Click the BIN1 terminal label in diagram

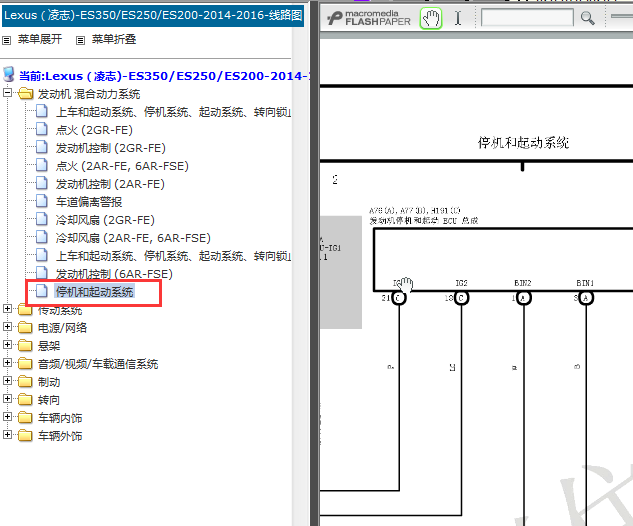585,283
